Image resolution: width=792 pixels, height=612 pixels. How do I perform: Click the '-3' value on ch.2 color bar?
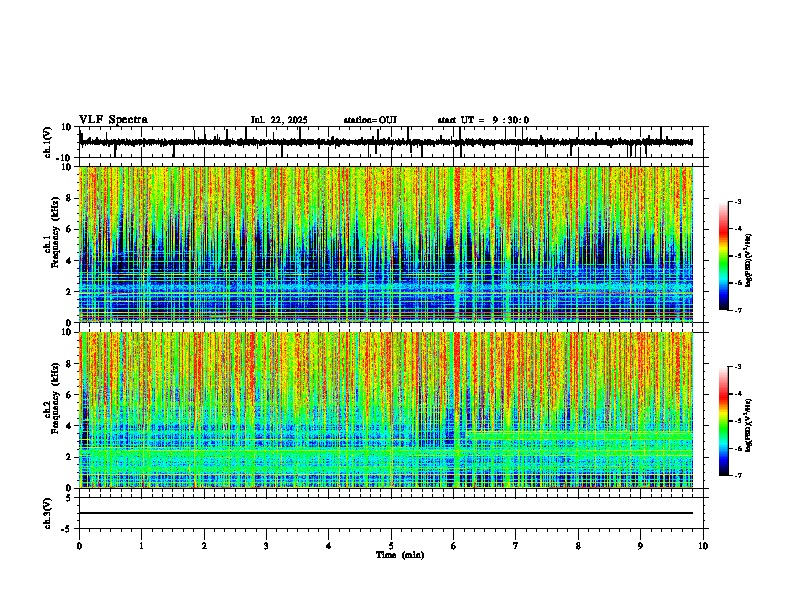click(738, 367)
